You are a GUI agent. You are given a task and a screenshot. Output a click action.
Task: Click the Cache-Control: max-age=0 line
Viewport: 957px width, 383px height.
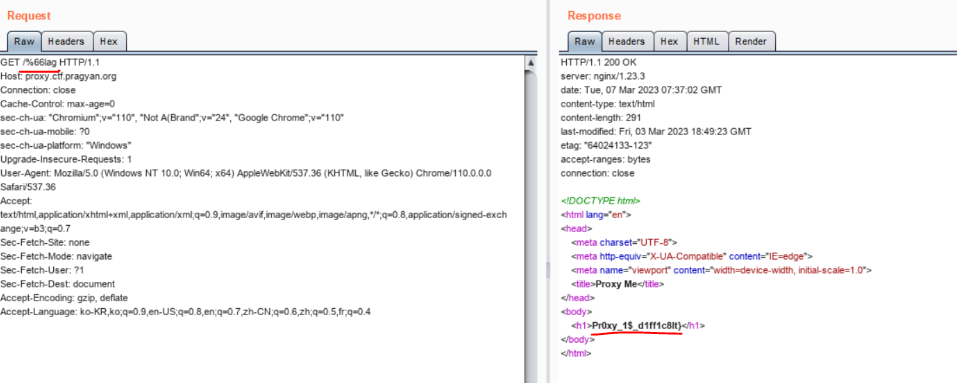[58, 104]
